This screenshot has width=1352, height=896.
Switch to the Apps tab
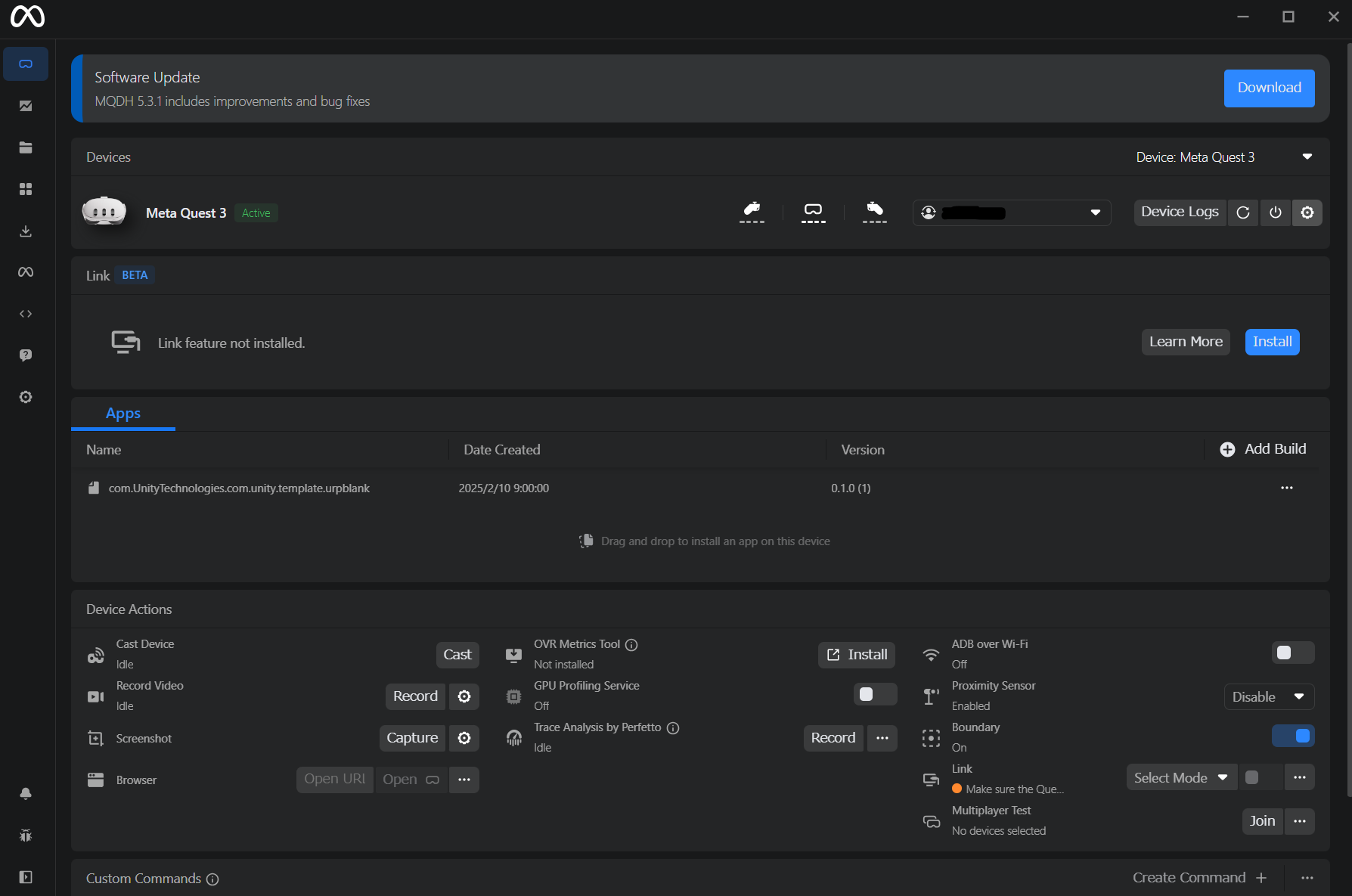pyautogui.click(x=123, y=414)
